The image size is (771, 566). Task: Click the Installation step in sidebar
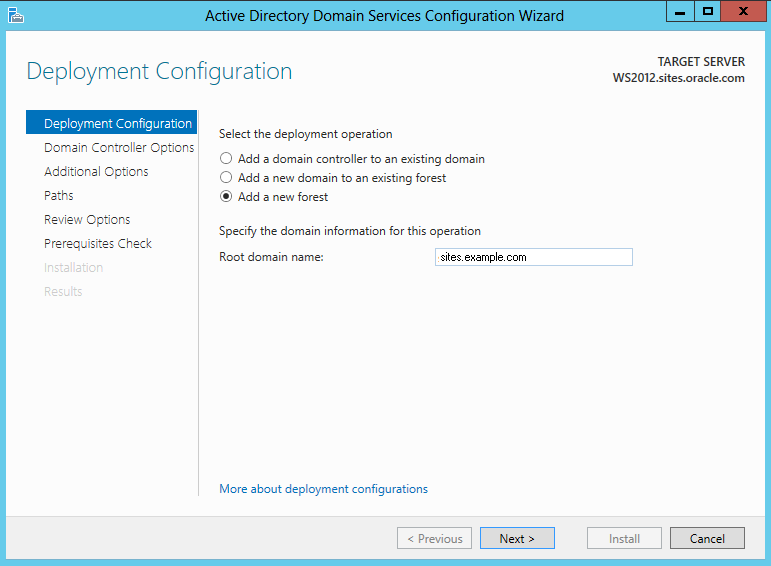pos(73,268)
